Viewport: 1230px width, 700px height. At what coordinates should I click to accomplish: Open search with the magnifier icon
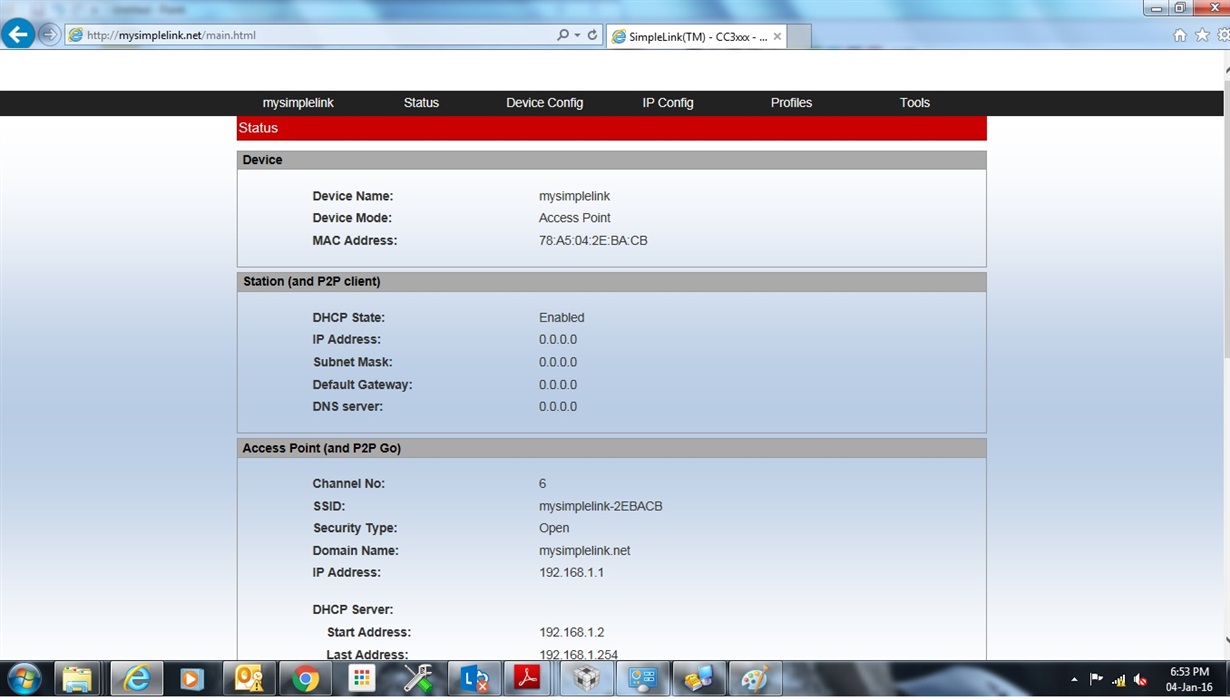(x=562, y=33)
